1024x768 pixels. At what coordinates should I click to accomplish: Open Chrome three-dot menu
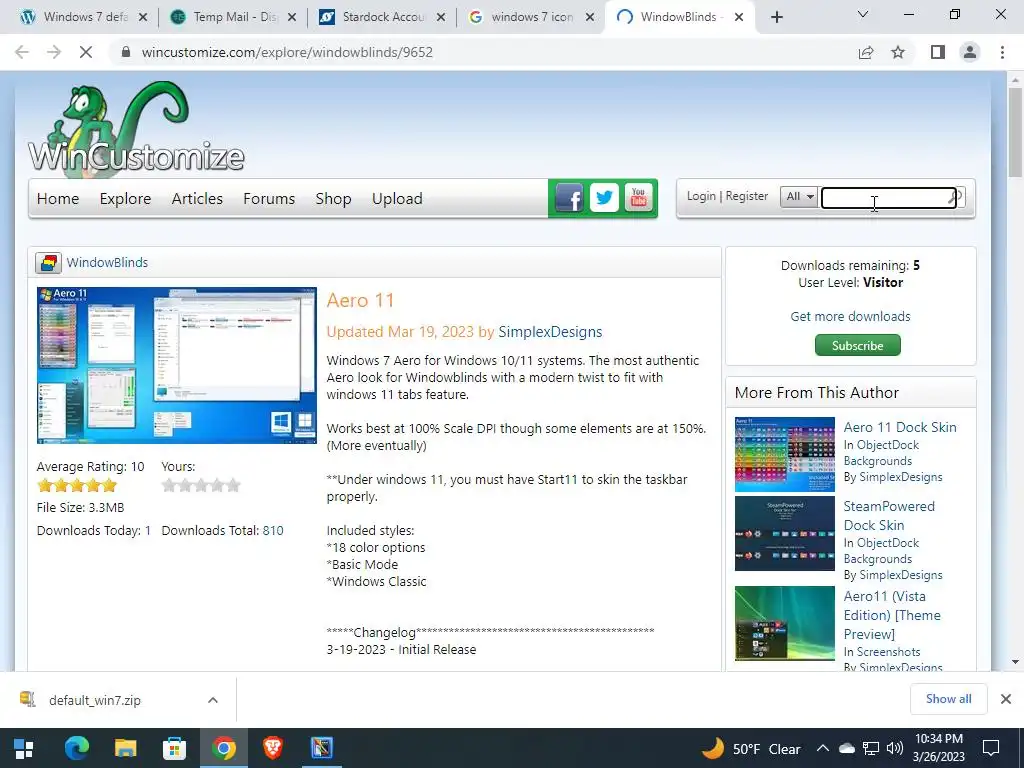1002,52
